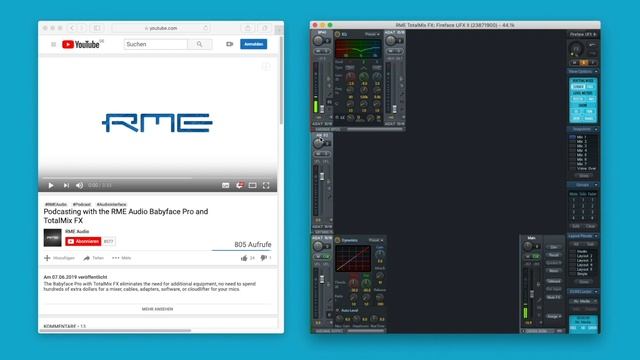
Task: Open the YouTube hamburger guide menu
Action: click(x=53, y=44)
